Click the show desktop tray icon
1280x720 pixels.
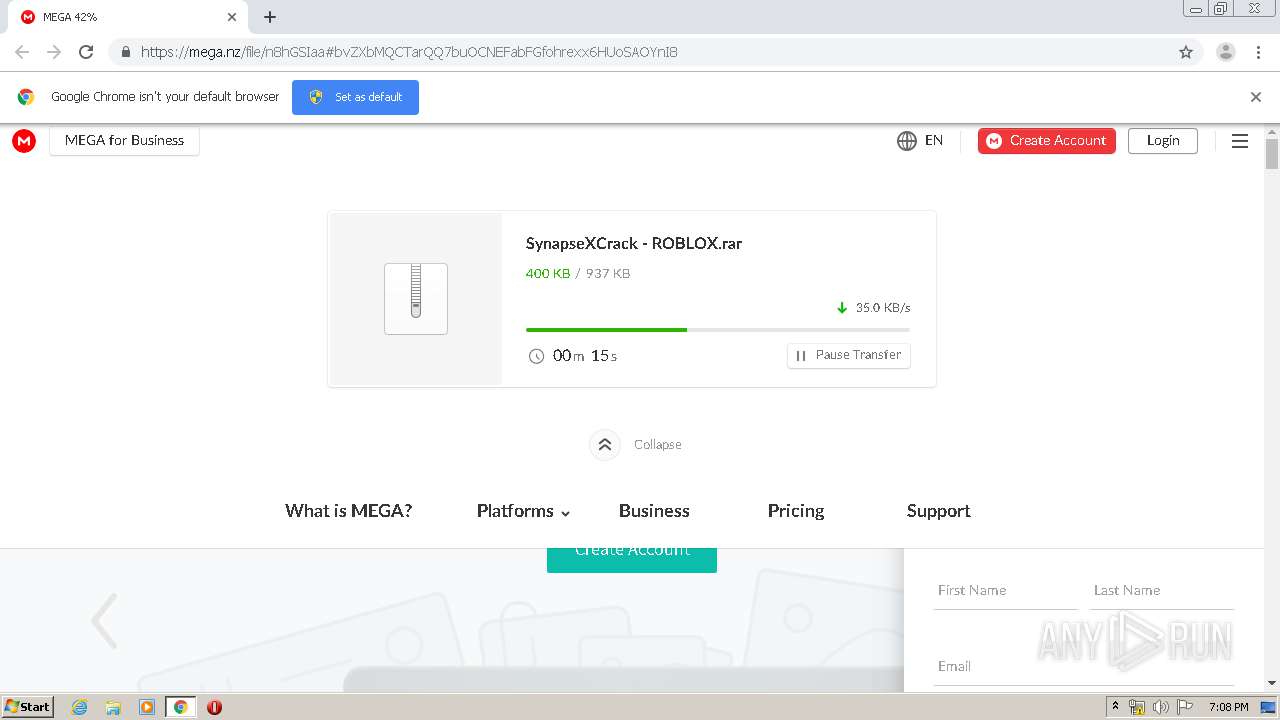pos(1269,707)
